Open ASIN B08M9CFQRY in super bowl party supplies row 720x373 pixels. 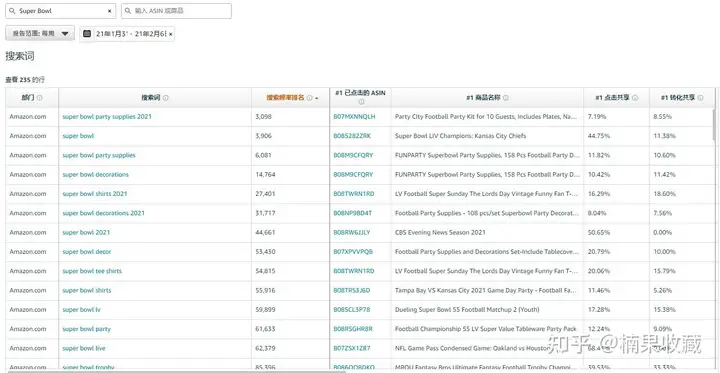pyautogui.click(x=353, y=155)
